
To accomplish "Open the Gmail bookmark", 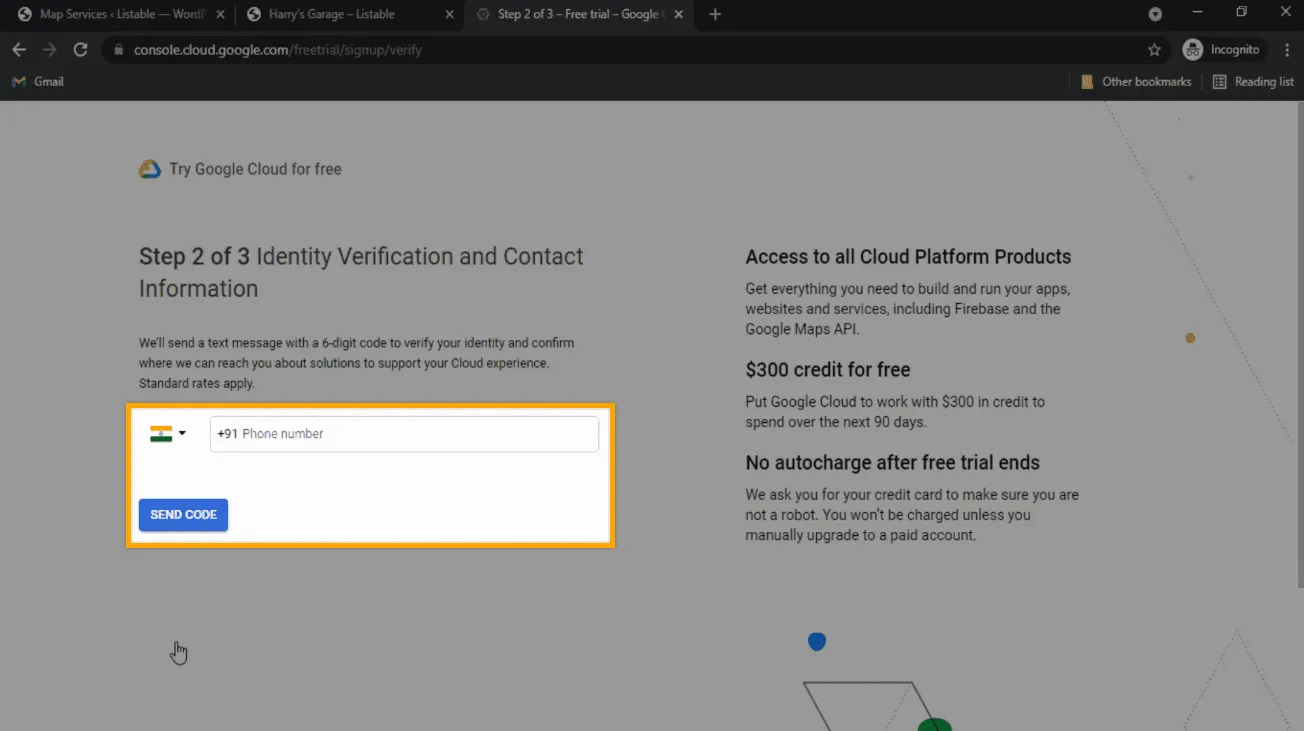I will pos(38,82).
